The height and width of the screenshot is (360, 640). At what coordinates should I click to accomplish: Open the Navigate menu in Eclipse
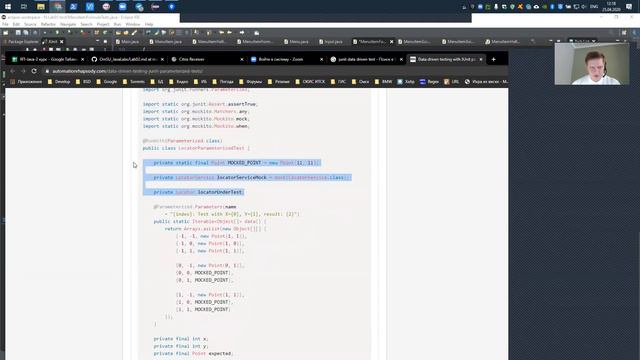tap(68, 24)
